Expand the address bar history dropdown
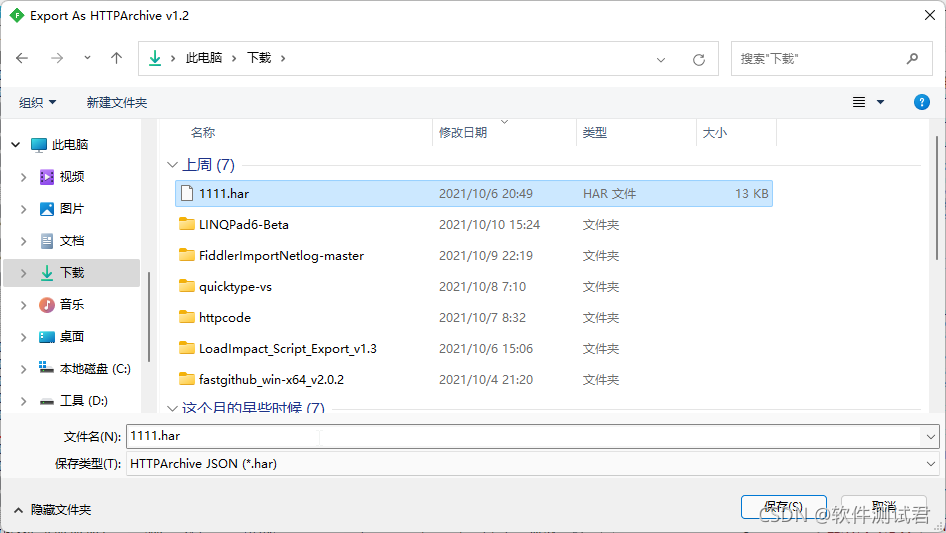Screen dimensions: 946x533 click(661, 59)
